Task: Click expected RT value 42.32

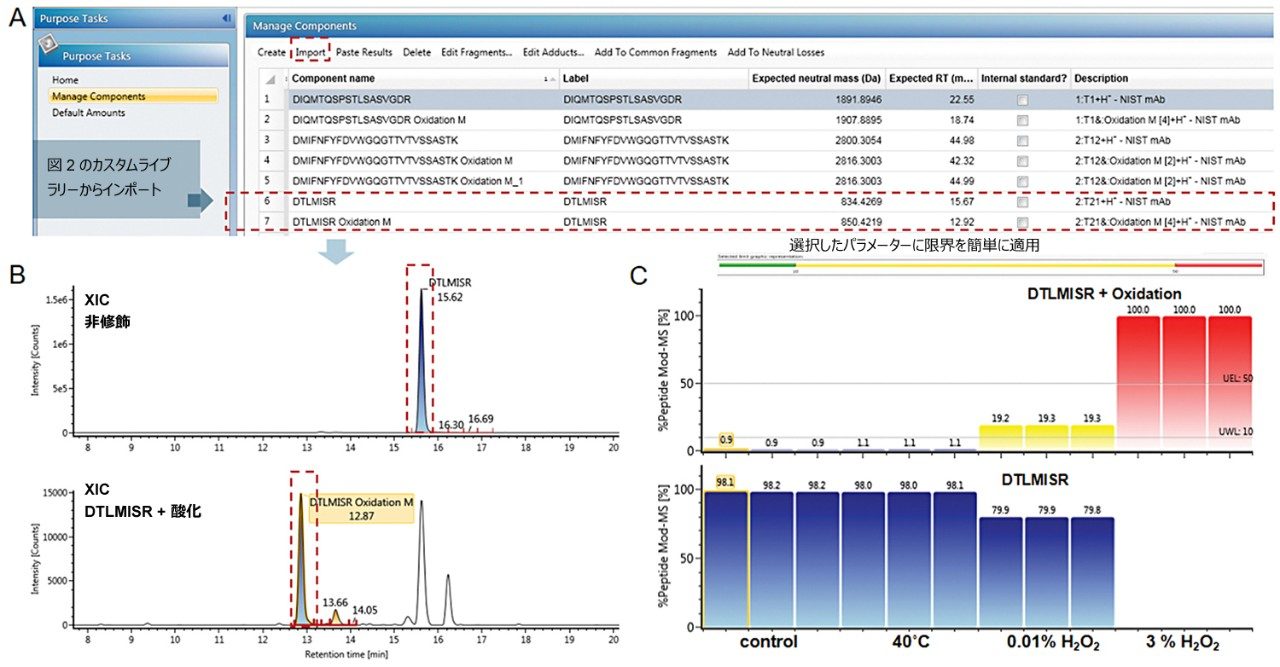Action: (x=960, y=160)
